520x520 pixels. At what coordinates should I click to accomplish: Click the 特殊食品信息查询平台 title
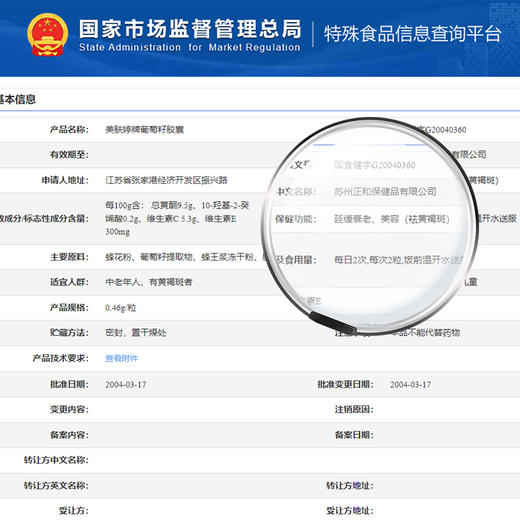[x=413, y=34]
